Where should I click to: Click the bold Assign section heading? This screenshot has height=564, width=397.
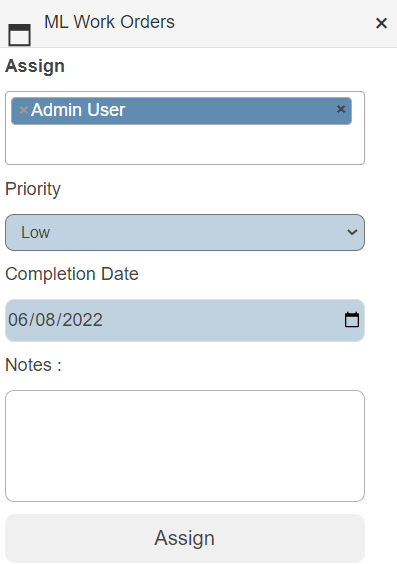pyautogui.click(x=35, y=67)
